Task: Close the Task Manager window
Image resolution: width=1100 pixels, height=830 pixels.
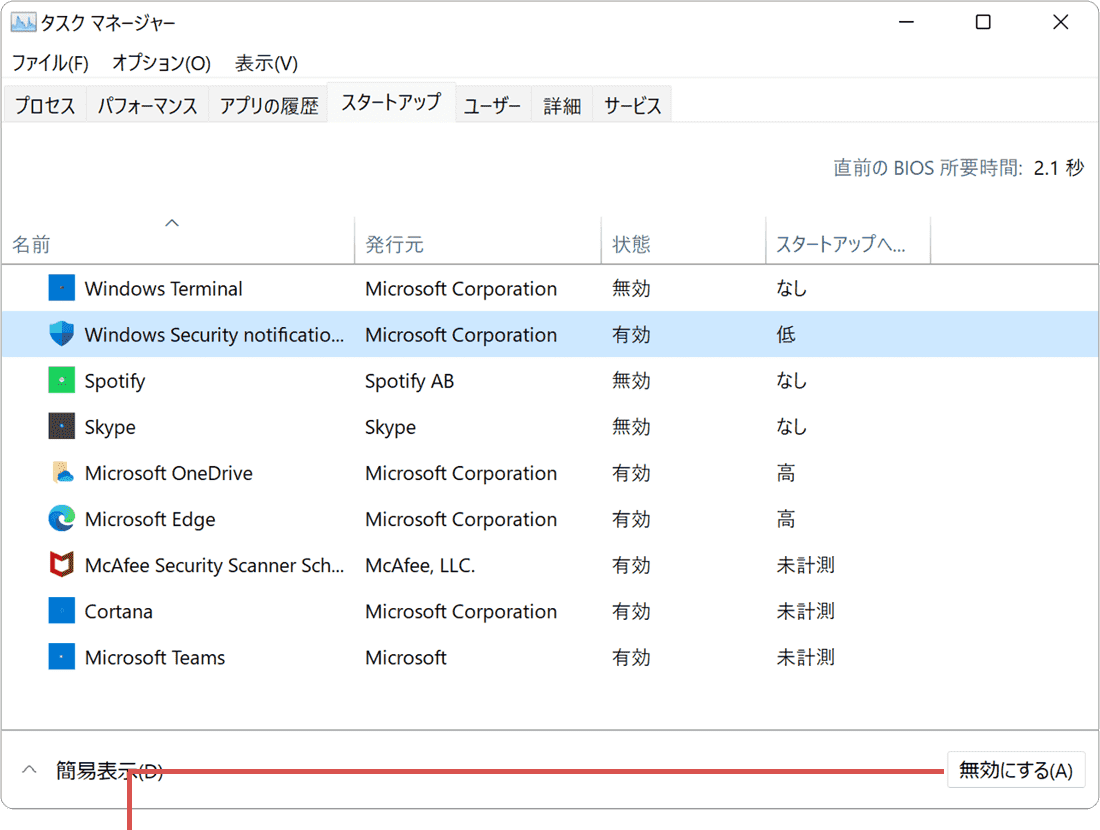Action: 1061,22
